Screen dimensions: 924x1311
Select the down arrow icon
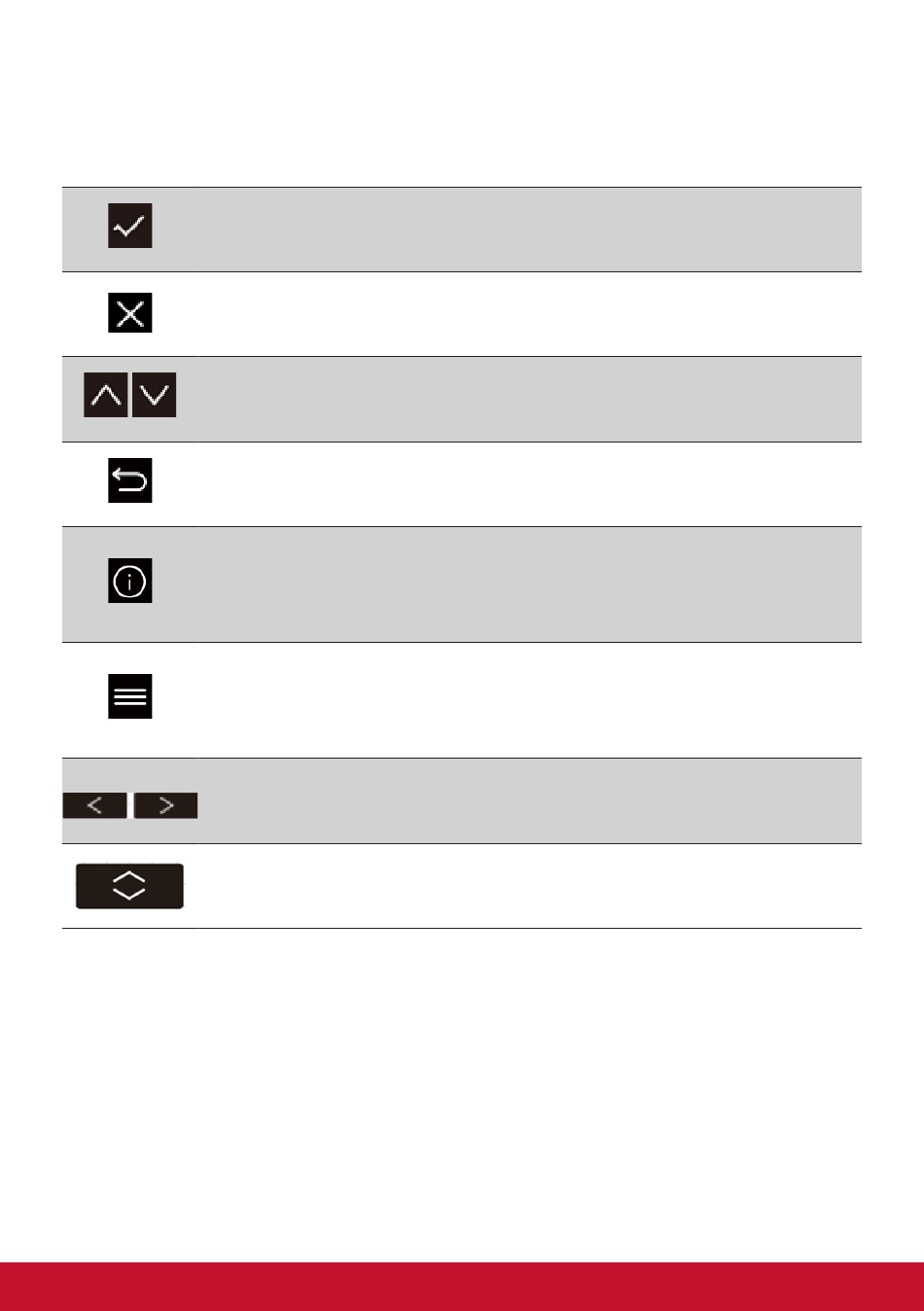[x=154, y=394]
